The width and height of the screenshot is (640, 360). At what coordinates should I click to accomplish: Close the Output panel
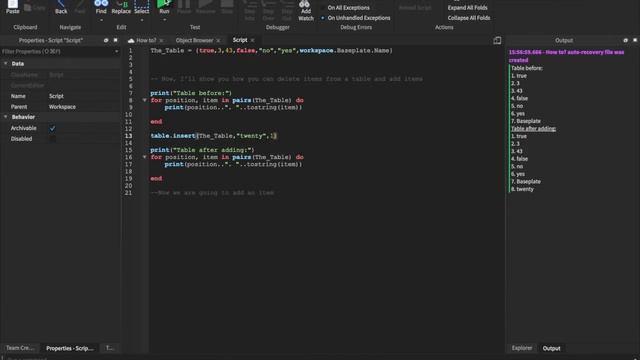coord(635,40)
